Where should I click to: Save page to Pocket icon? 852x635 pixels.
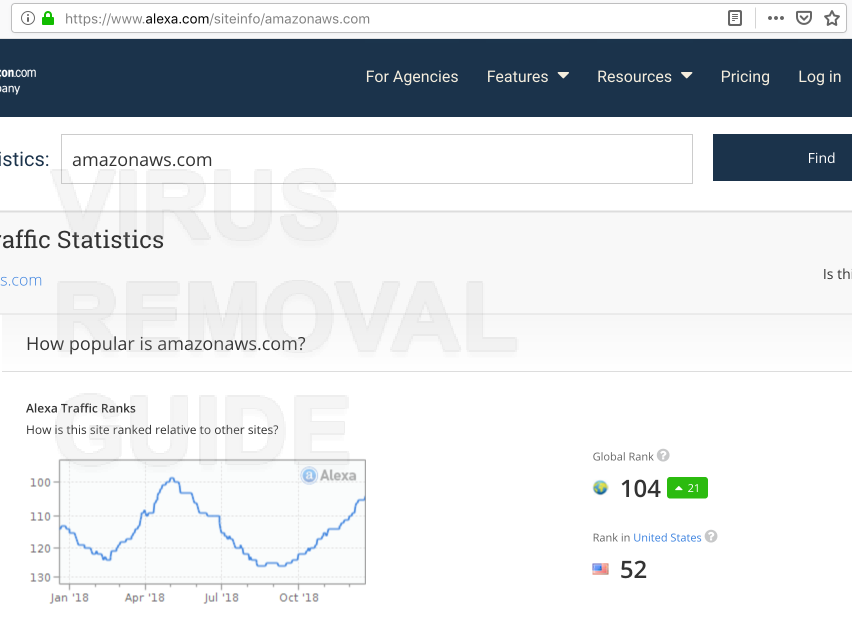pyautogui.click(x=804, y=18)
